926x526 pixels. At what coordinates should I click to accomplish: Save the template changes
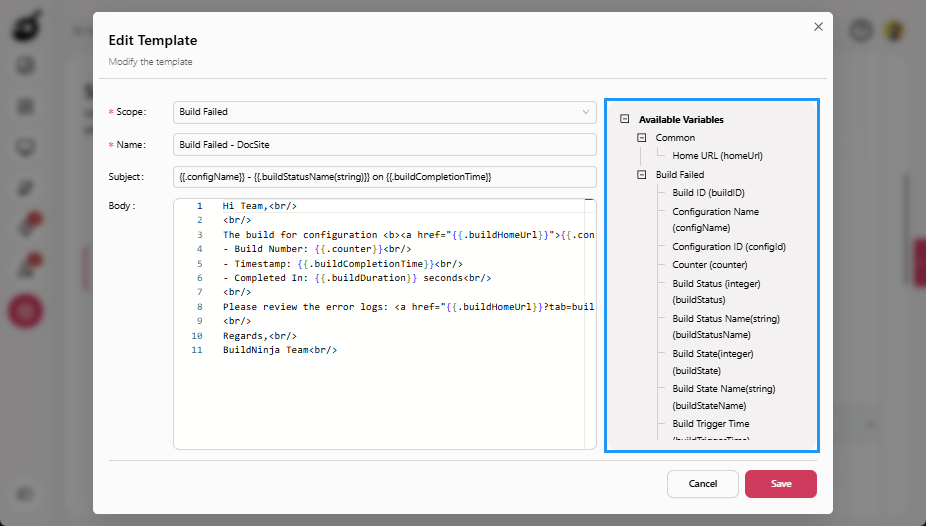coord(781,484)
